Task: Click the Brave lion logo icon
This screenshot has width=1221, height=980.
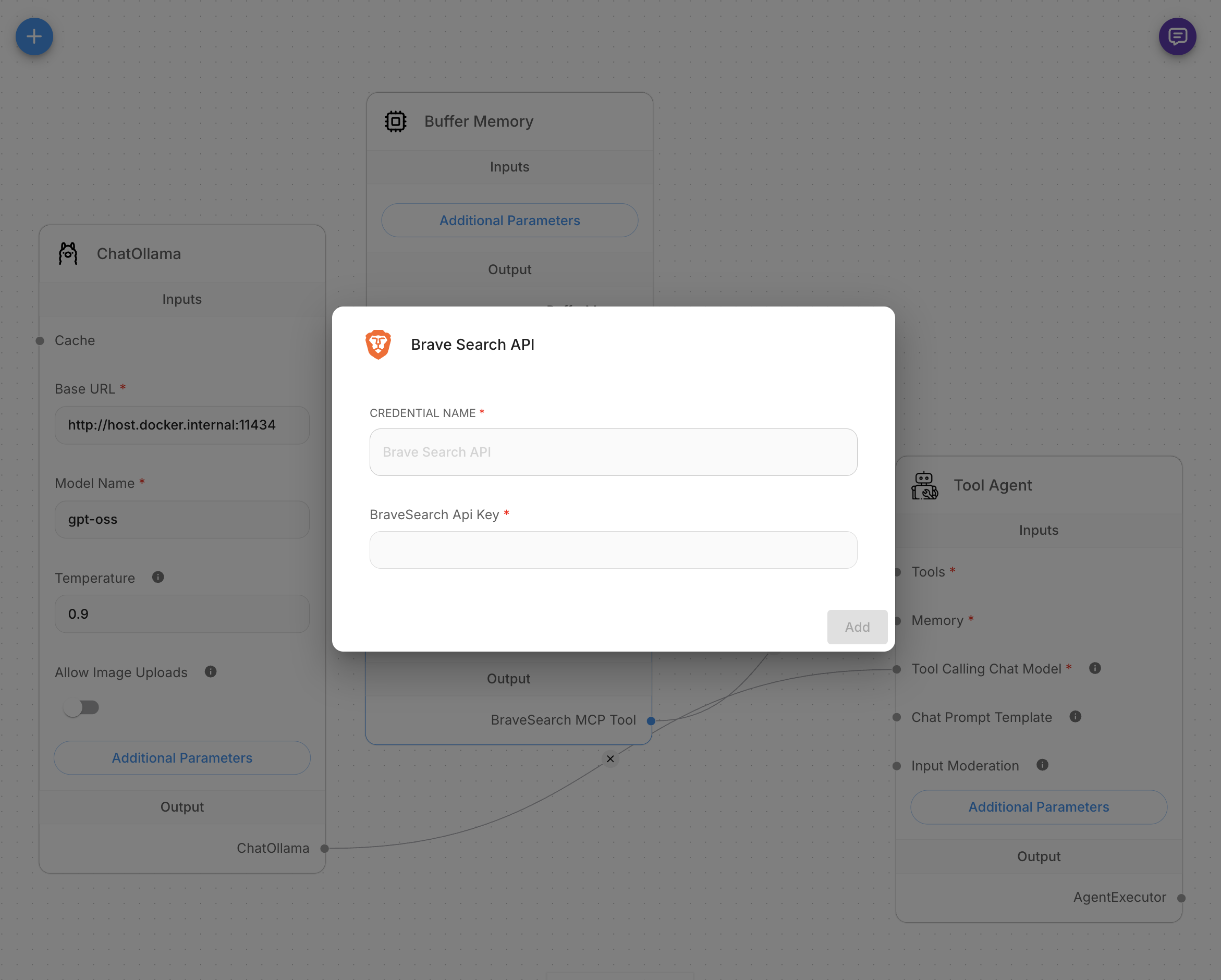Action: 378,344
